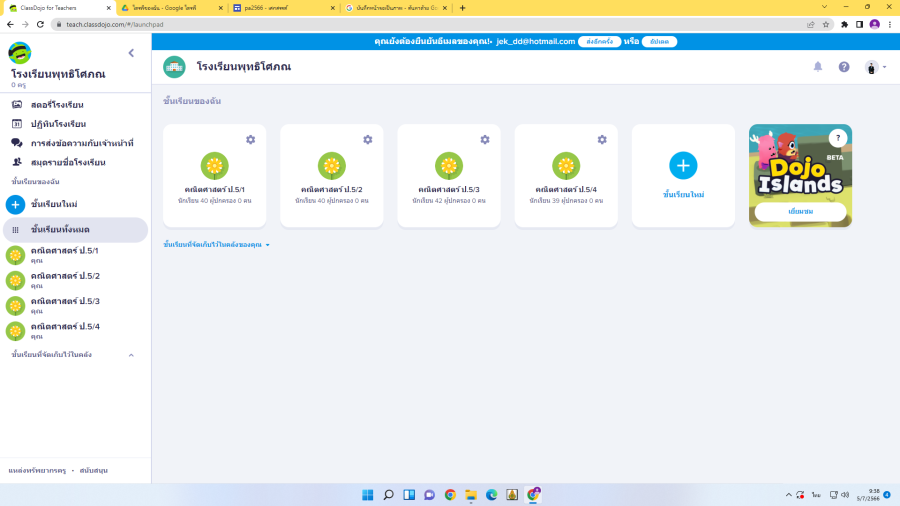Open the help question mark icon
The height and width of the screenshot is (506, 900).
844,67
